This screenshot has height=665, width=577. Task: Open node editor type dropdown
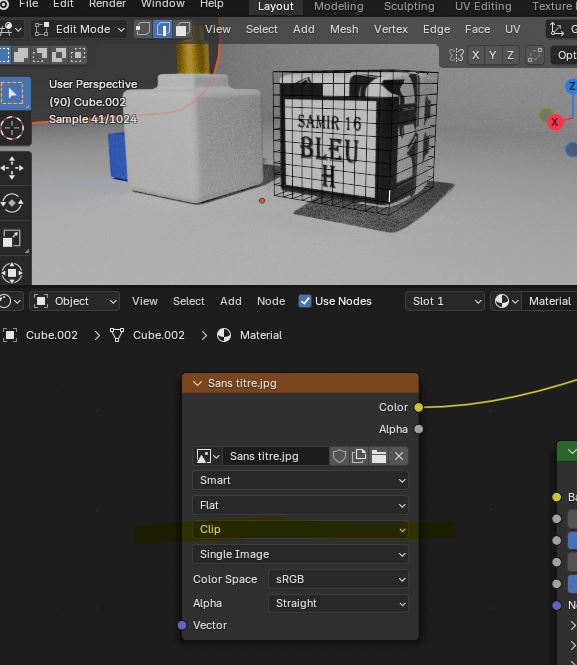tap(11, 302)
